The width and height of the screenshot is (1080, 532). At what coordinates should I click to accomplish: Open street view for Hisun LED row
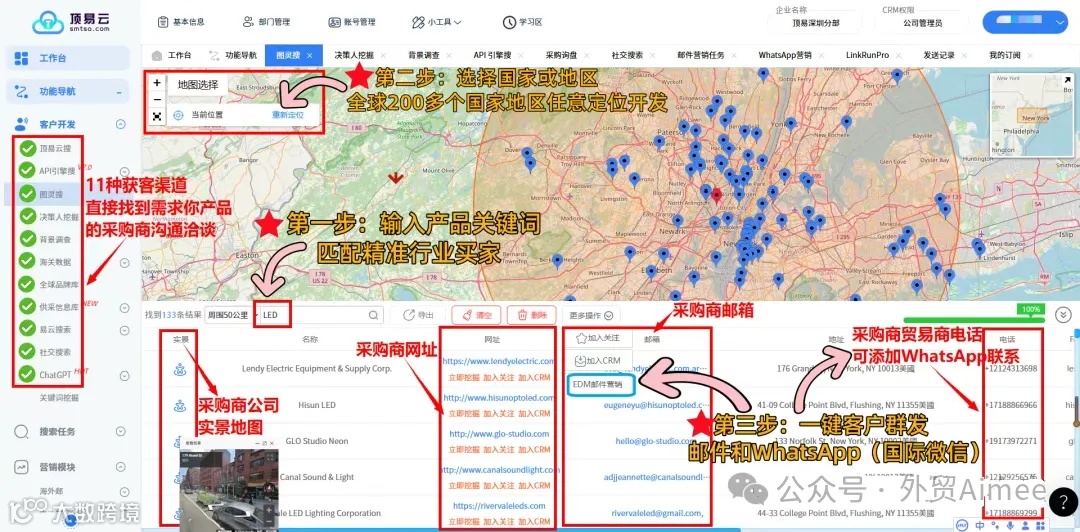(180, 405)
